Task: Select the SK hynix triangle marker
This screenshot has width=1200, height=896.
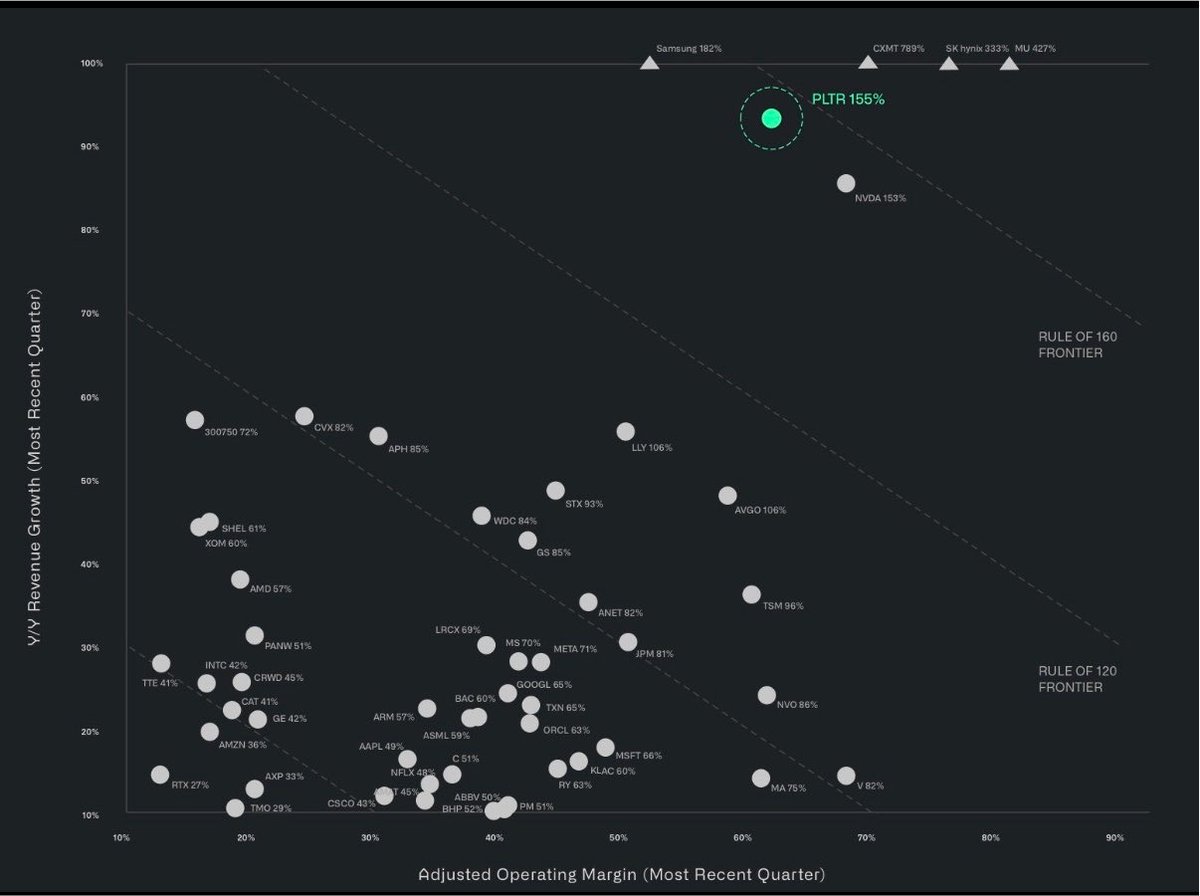Action: click(949, 63)
